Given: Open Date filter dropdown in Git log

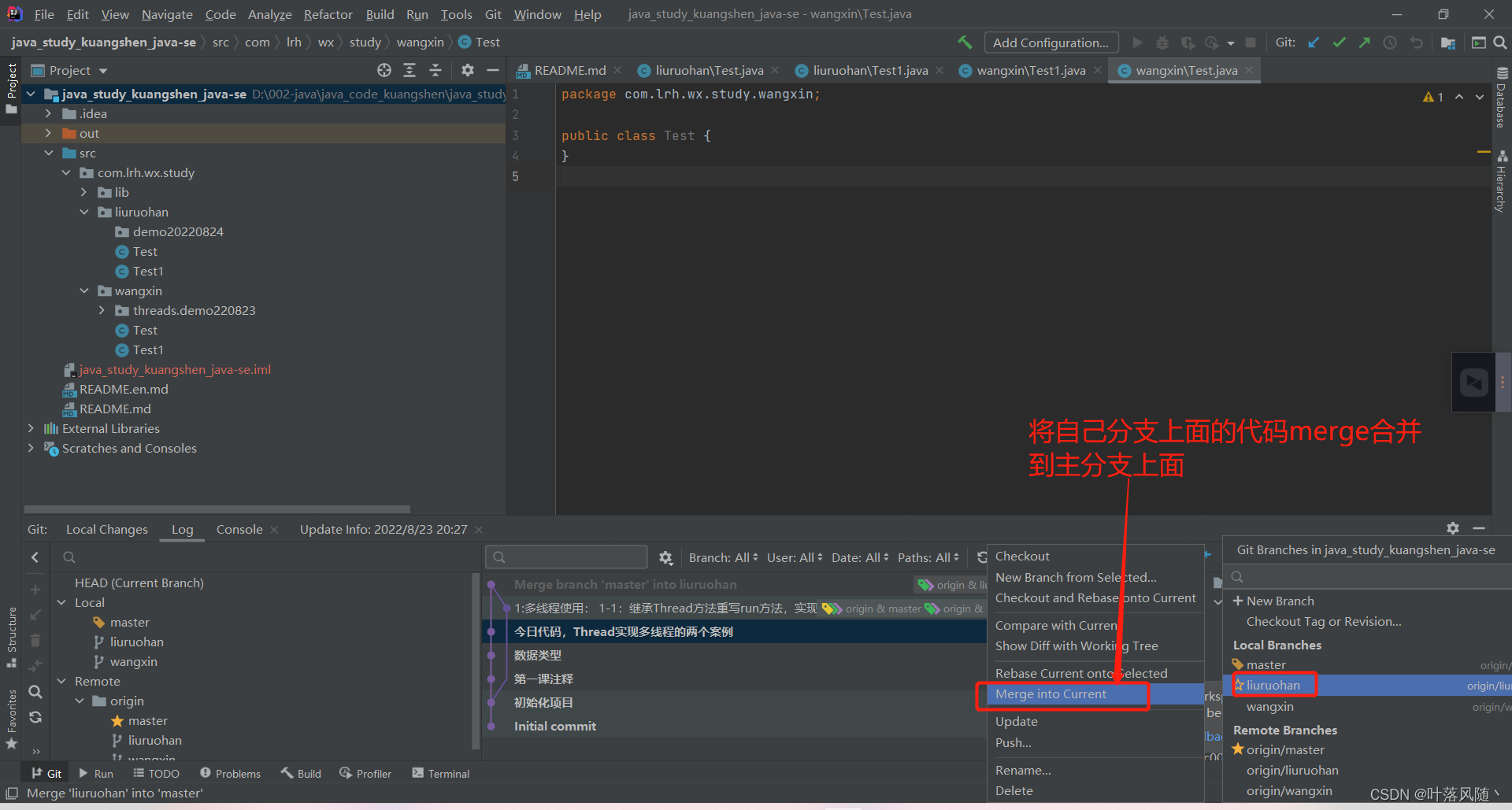Looking at the screenshot, I should coord(860,557).
